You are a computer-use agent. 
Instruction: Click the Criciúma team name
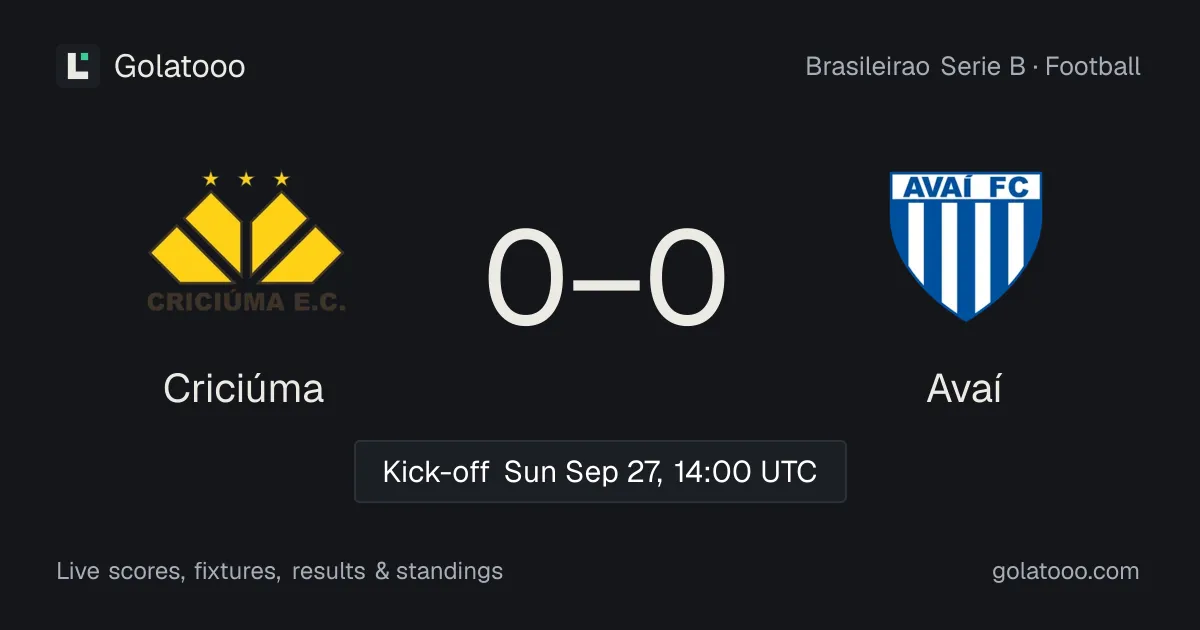(x=244, y=388)
